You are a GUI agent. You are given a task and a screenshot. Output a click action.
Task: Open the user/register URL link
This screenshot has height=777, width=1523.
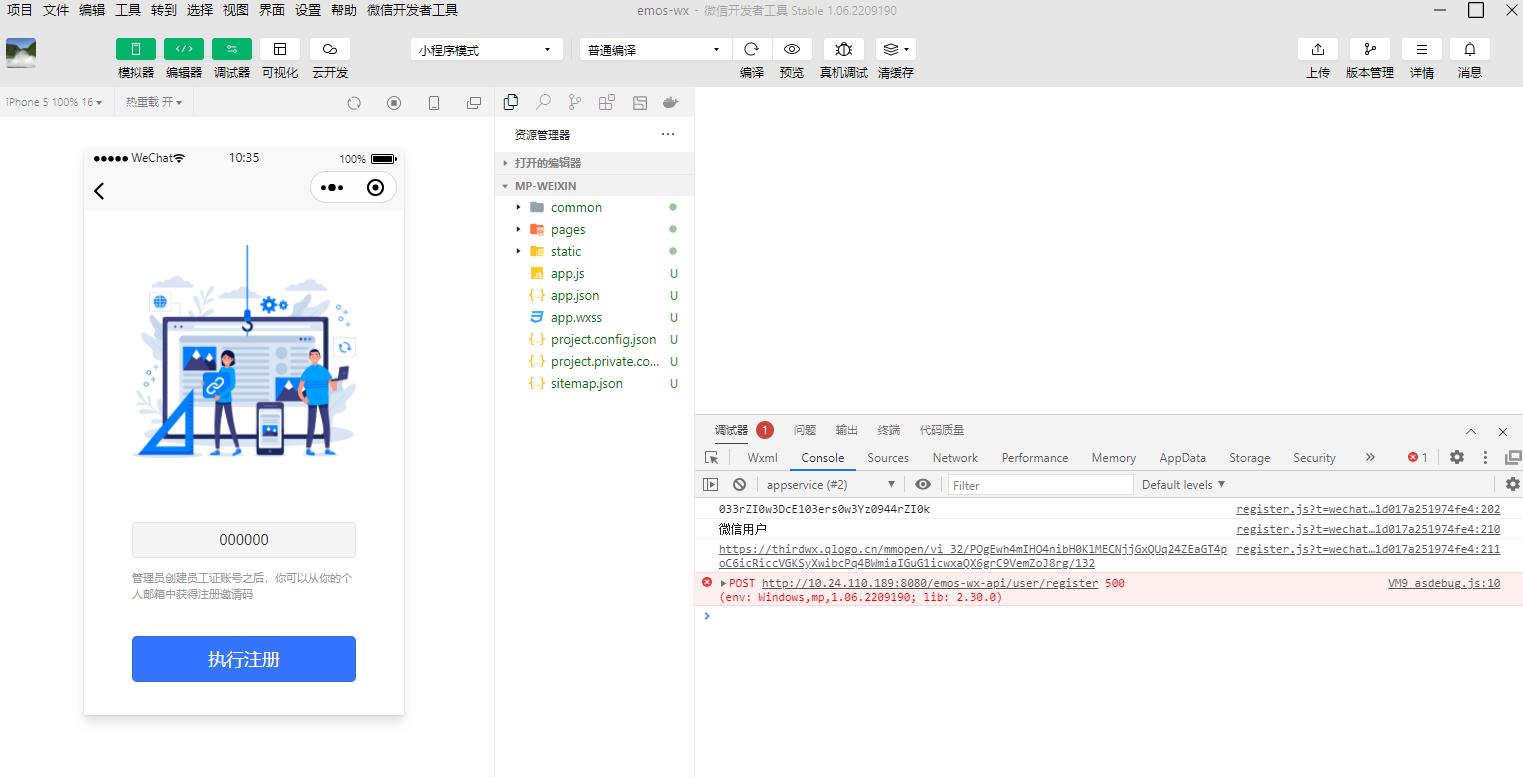click(930, 583)
